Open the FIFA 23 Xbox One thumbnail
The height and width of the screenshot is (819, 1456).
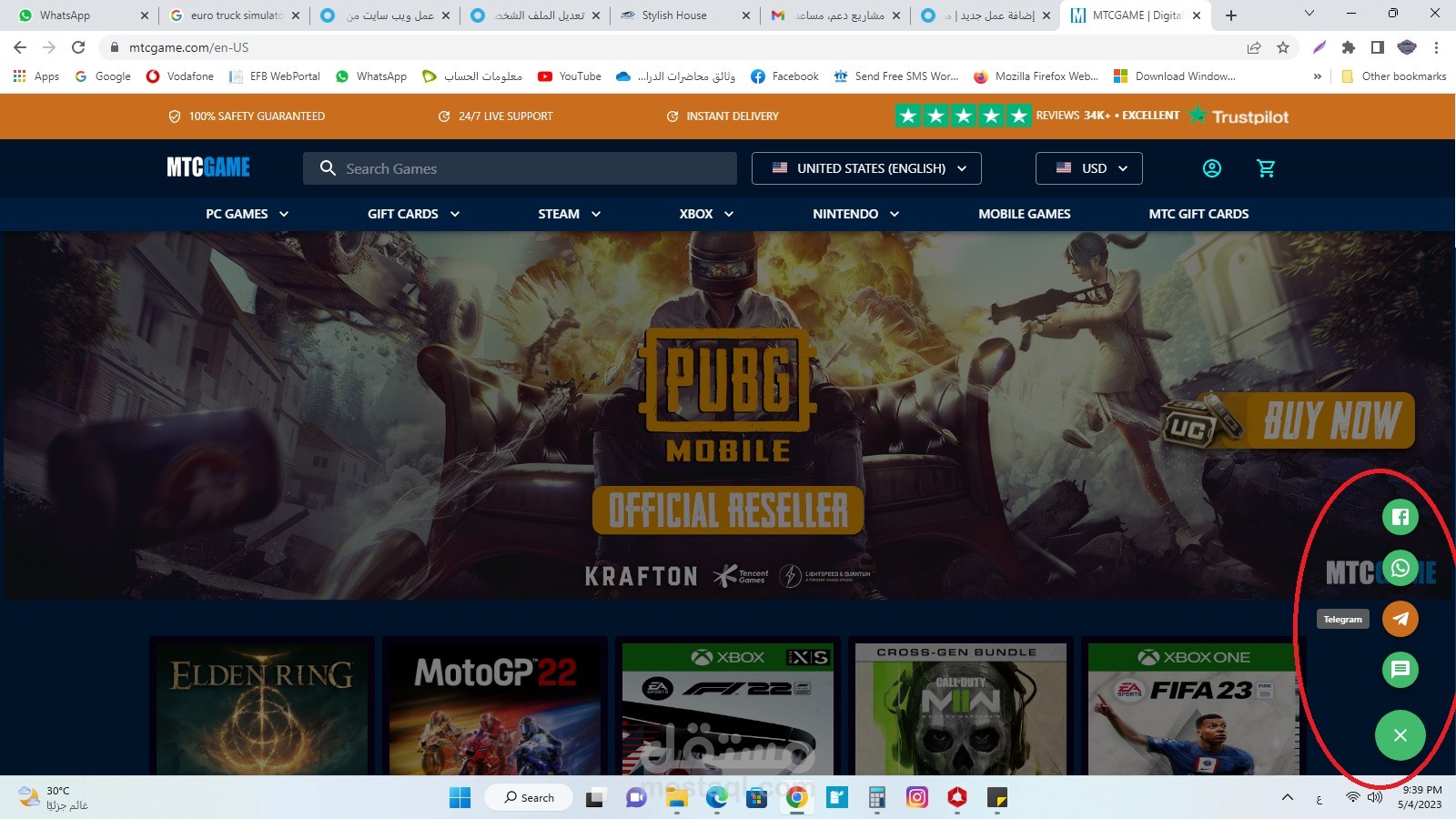coord(1194,708)
